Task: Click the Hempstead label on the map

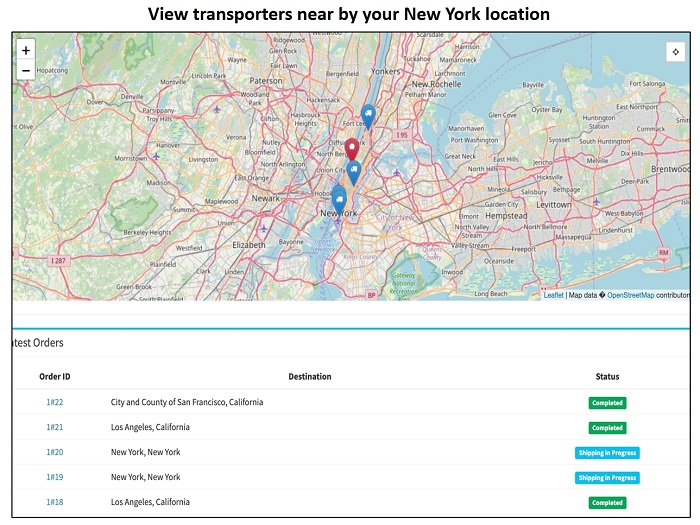Action: pos(506,216)
